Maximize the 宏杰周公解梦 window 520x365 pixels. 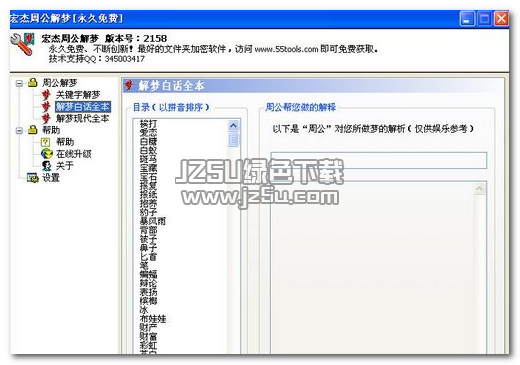click(484, 19)
